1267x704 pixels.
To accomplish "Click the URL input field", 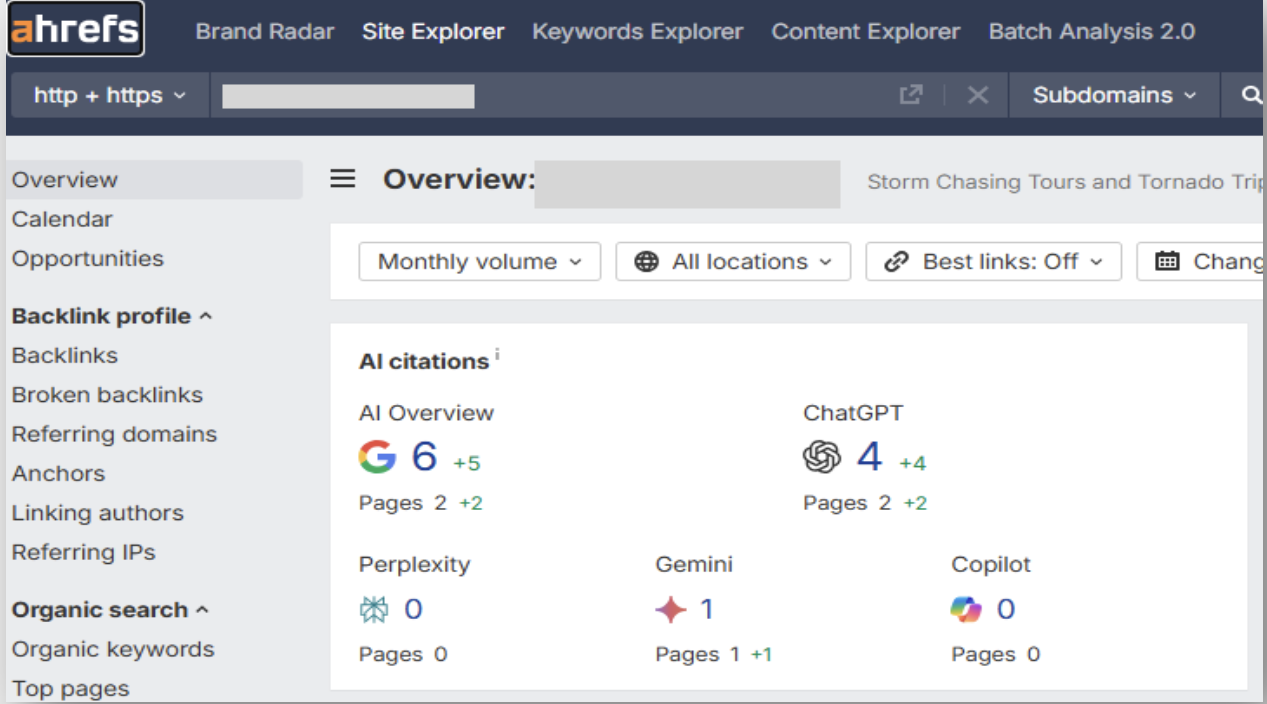I will (x=550, y=95).
